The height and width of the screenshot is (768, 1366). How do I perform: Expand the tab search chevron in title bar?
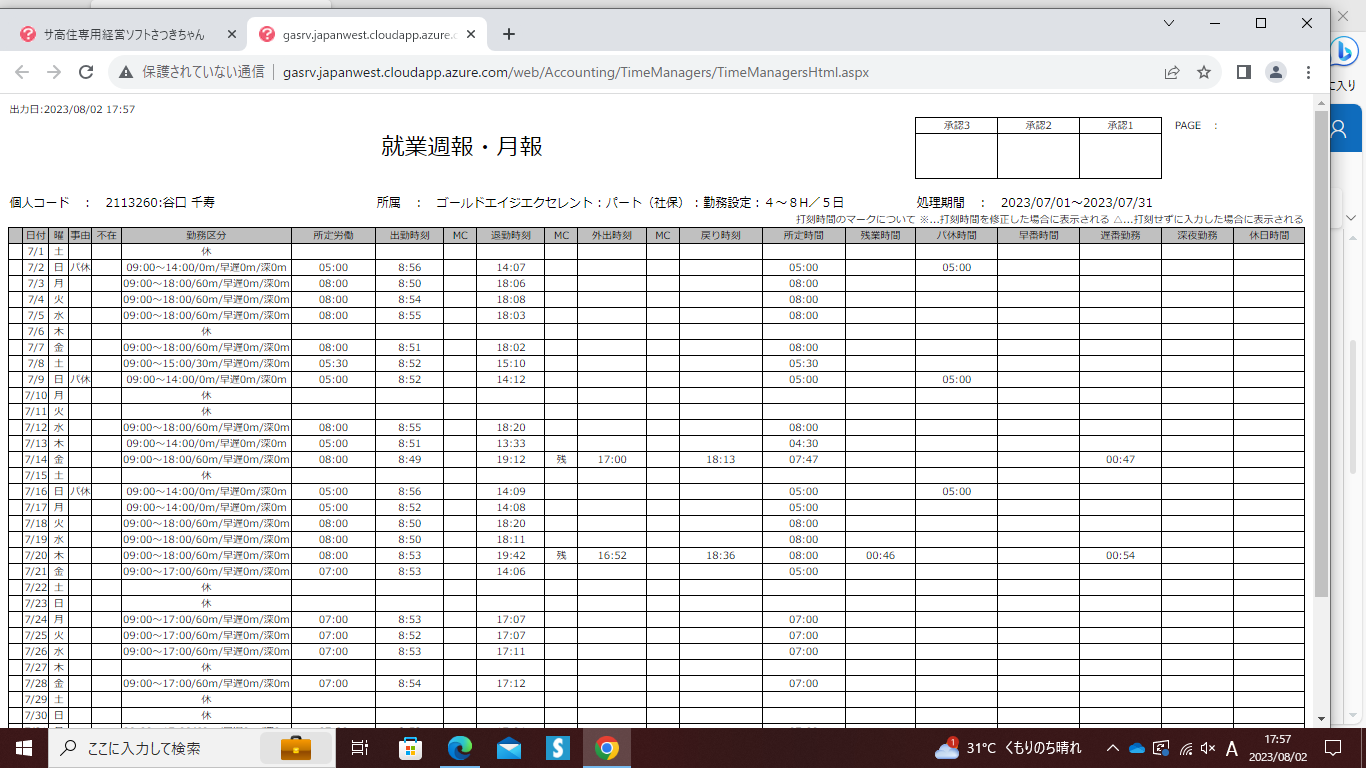(x=1170, y=22)
